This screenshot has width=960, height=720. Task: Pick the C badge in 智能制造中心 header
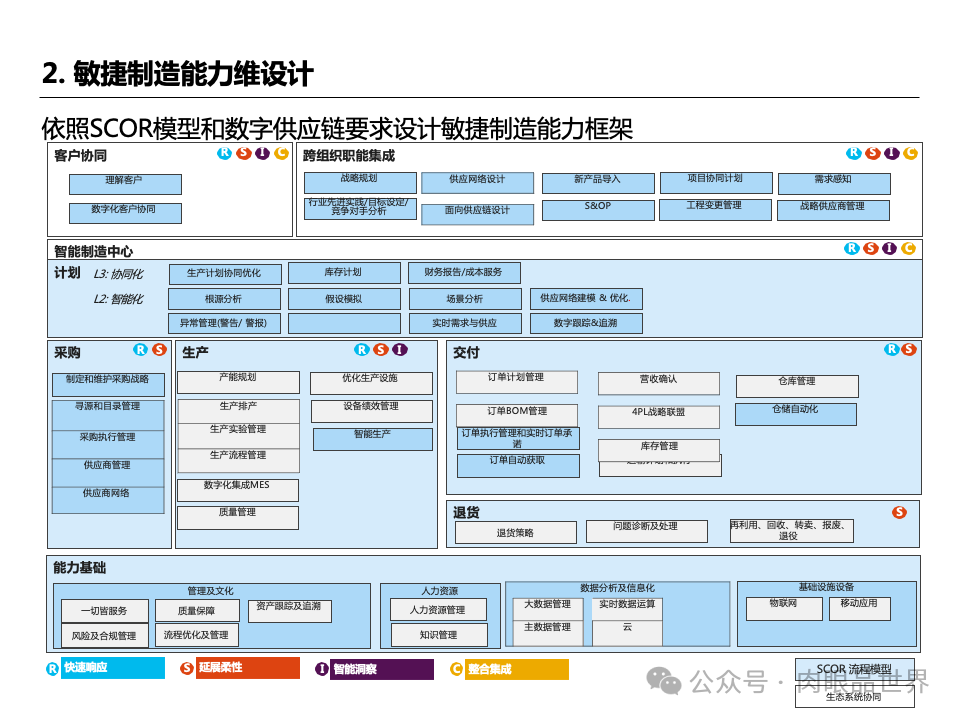tap(909, 248)
